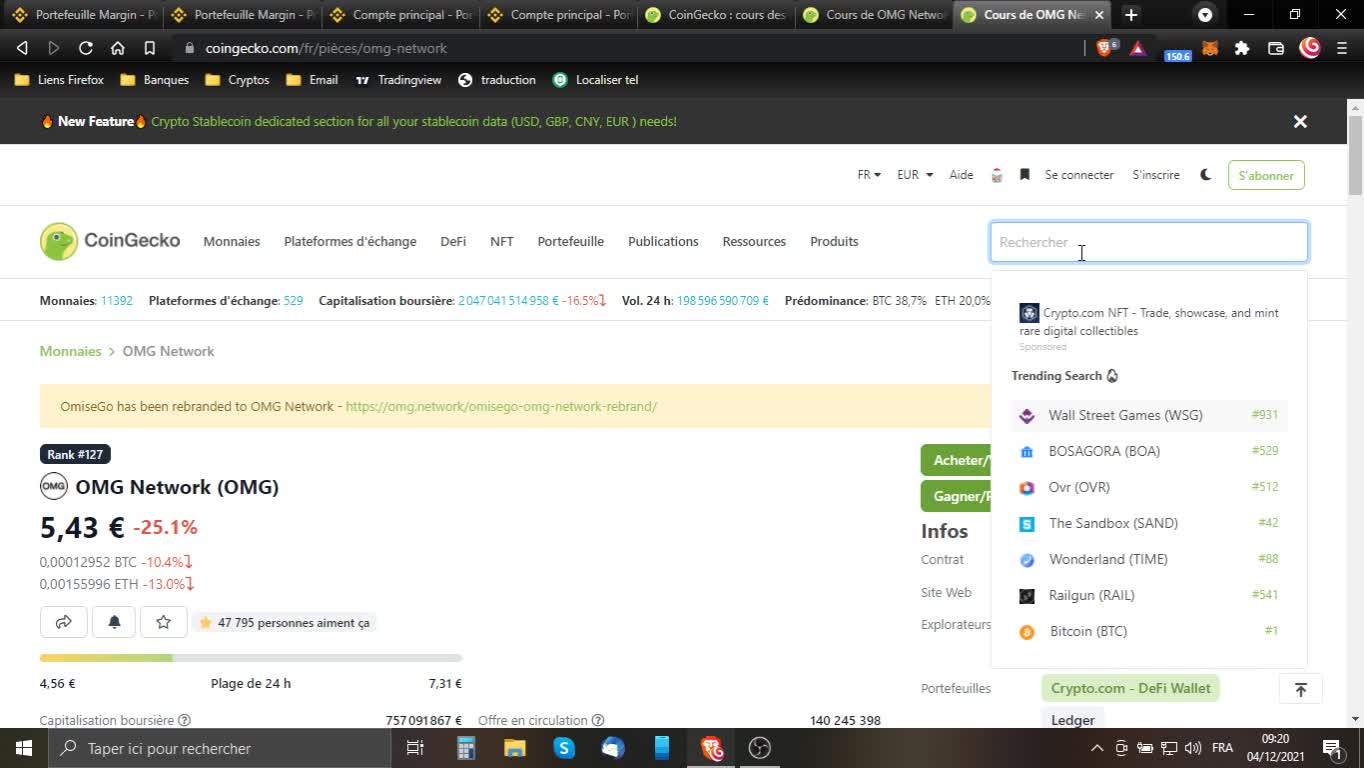Click the market cap help question icon
The image size is (1364, 768).
coord(184,720)
